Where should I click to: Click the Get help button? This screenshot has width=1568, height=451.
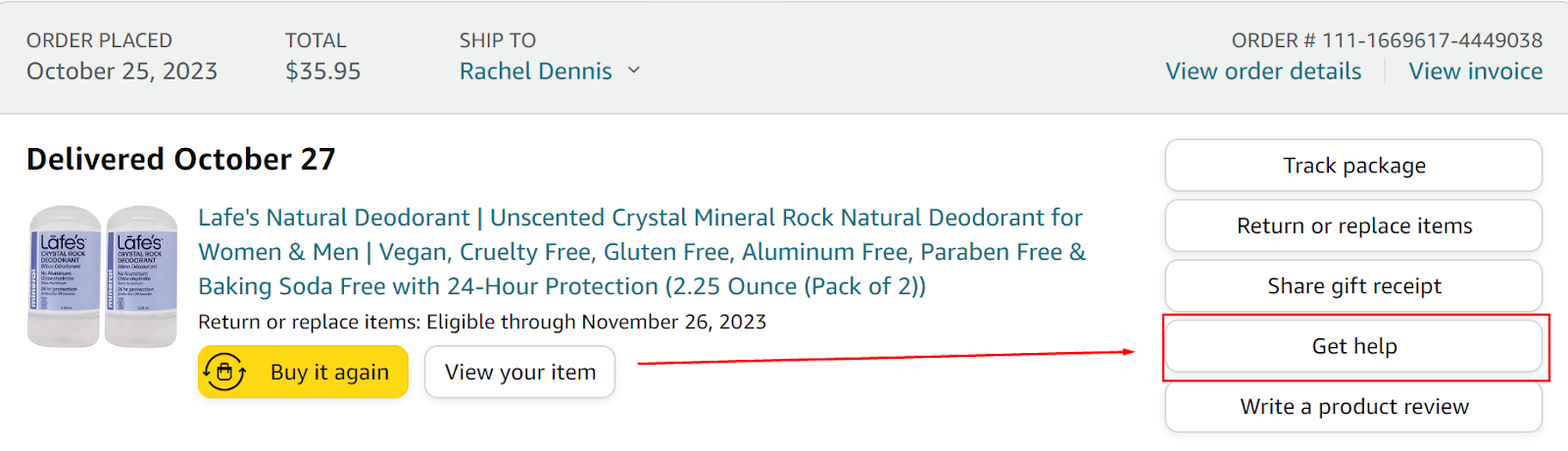[1353, 346]
